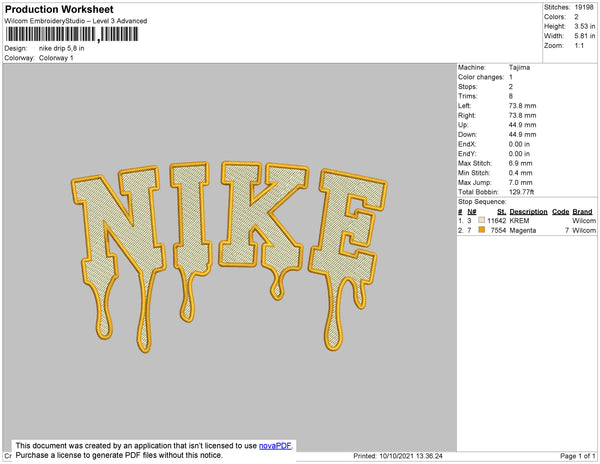Click the Brand column header
Image resolution: width=600 pixels, height=464 pixels.
click(x=583, y=212)
